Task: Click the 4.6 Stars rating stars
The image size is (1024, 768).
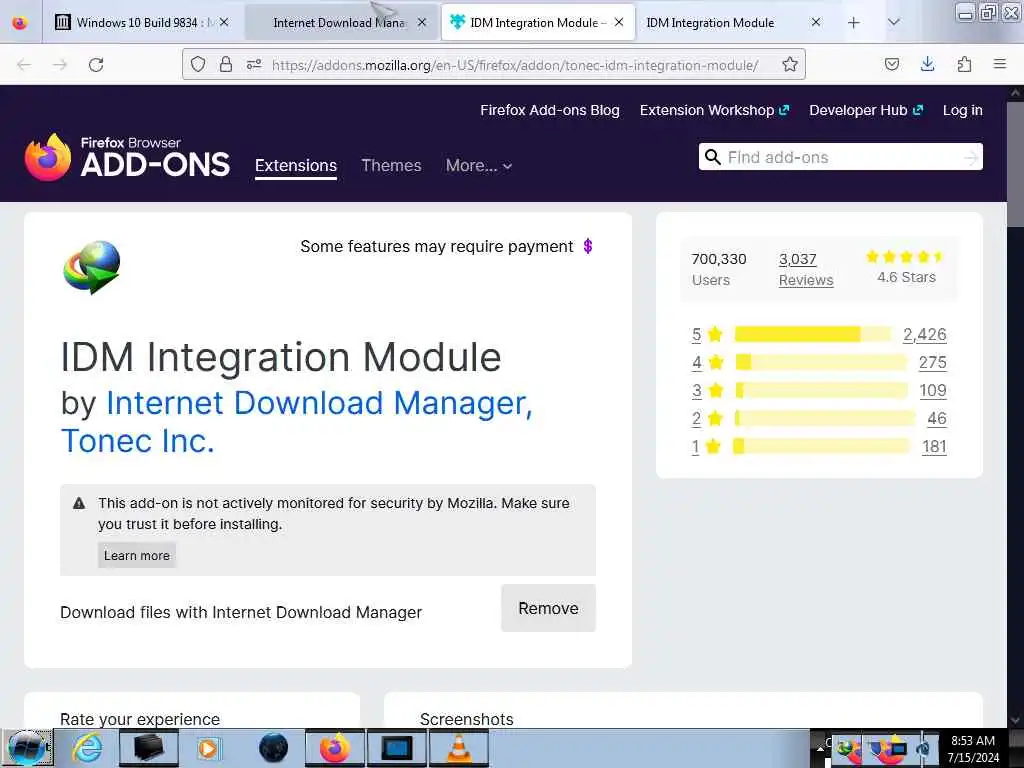Action: (905, 257)
